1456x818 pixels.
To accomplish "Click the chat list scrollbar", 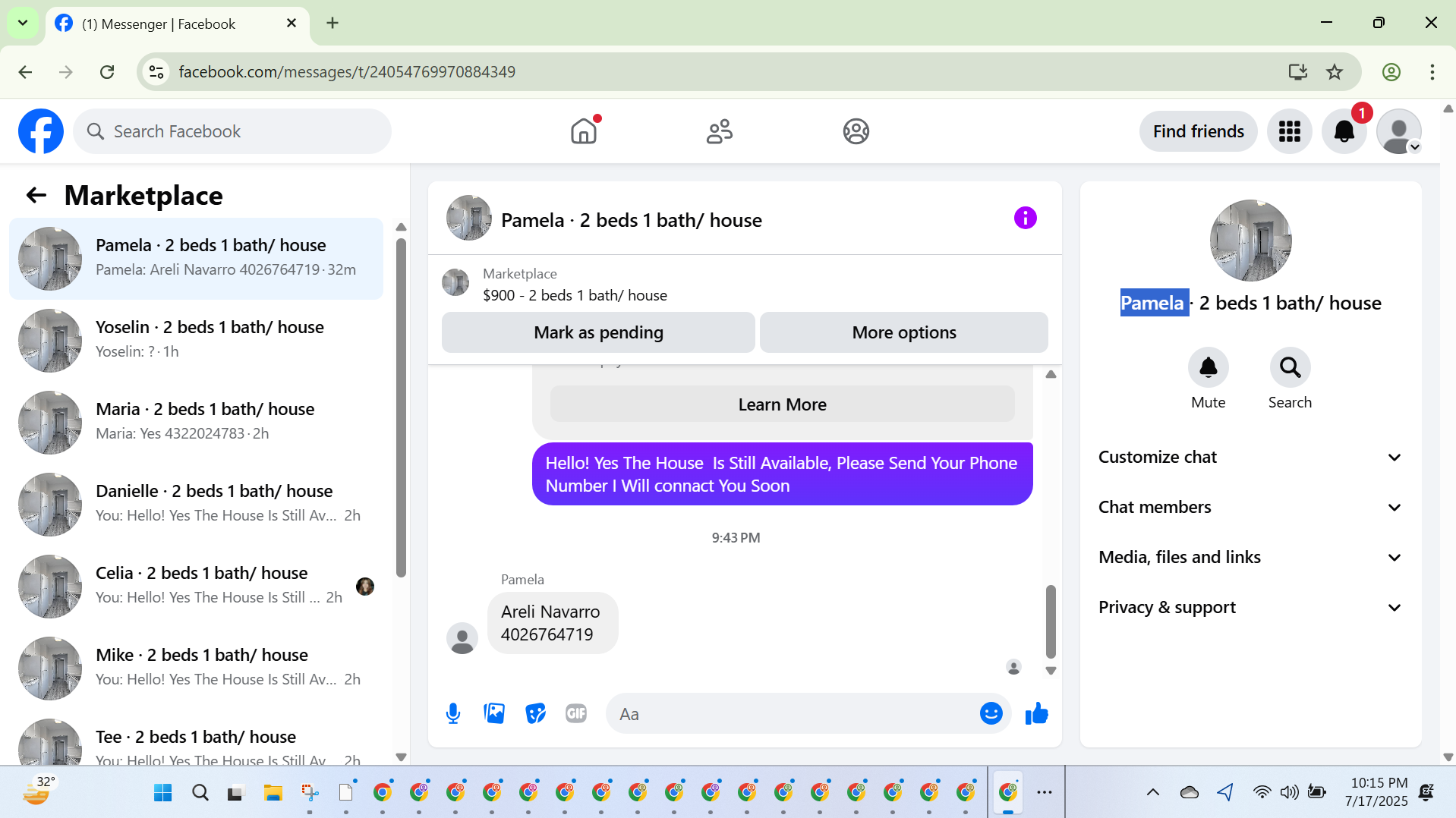I will point(401,408).
